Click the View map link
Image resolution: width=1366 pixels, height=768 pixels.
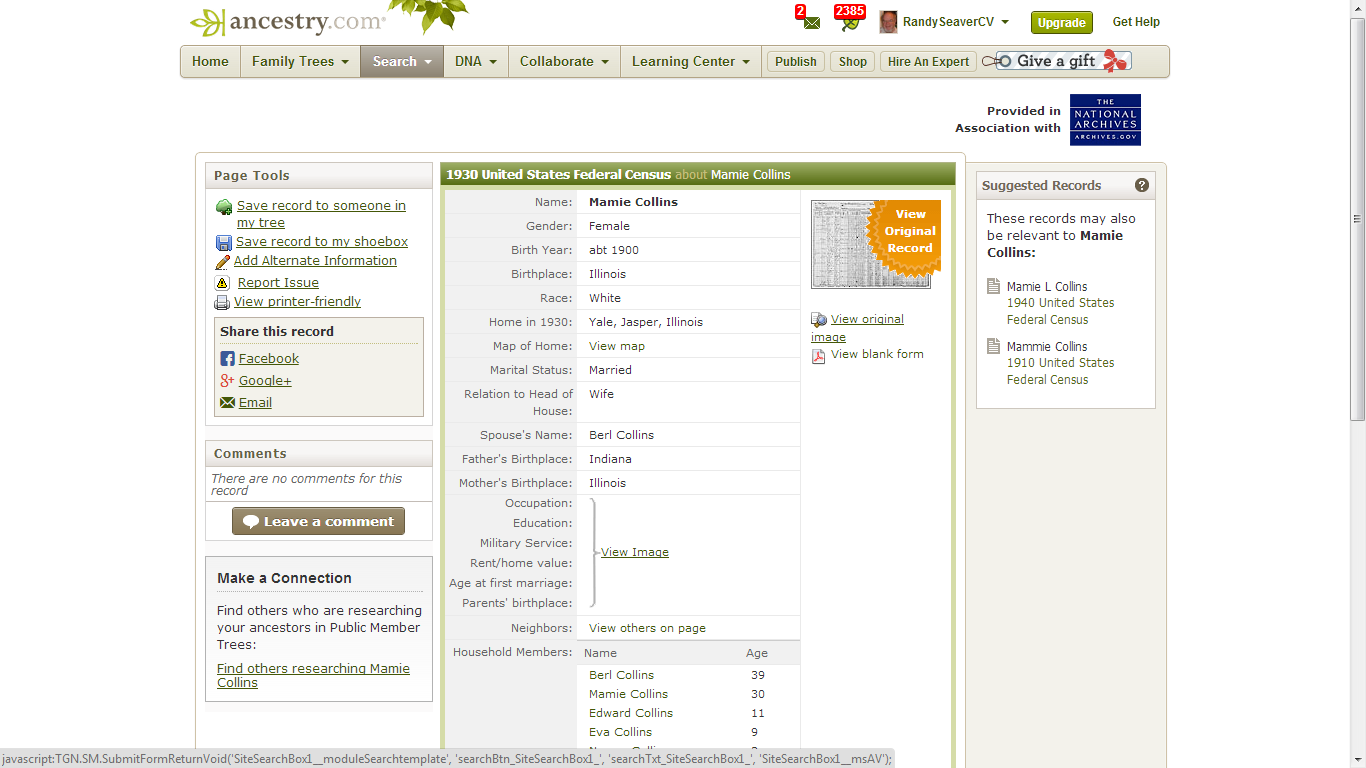point(617,346)
